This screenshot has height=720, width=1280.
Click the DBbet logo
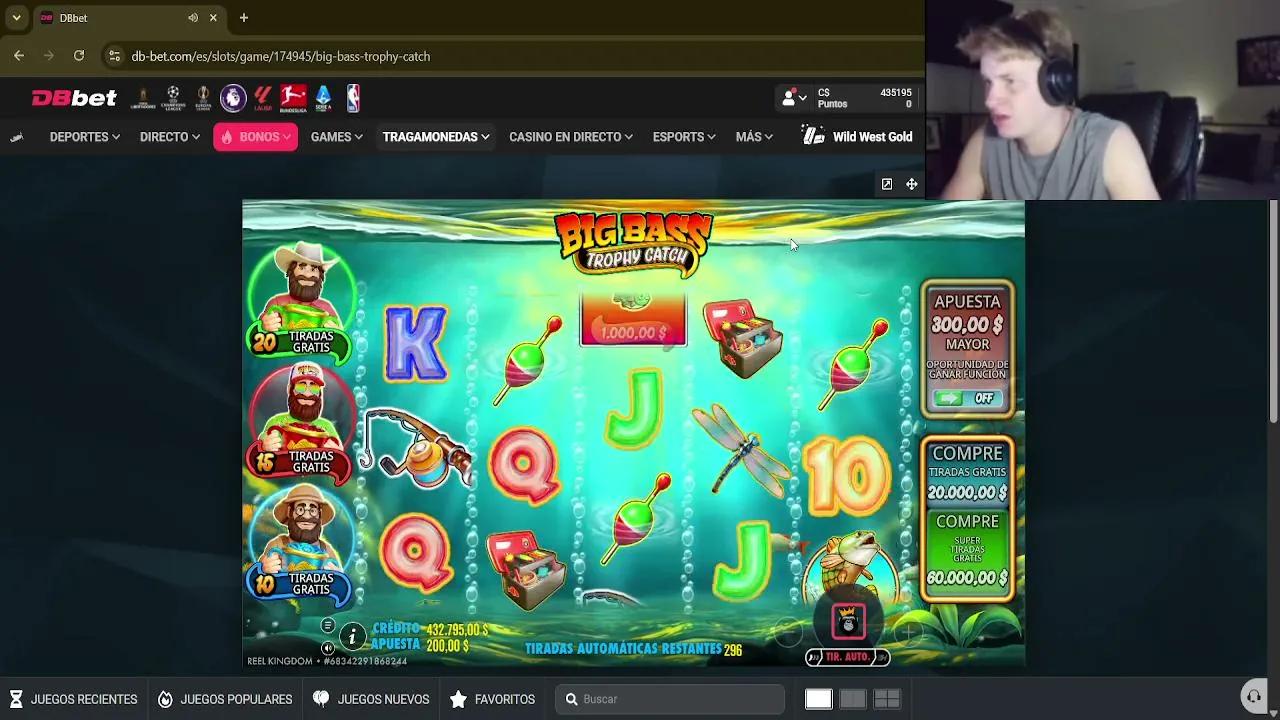click(74, 97)
